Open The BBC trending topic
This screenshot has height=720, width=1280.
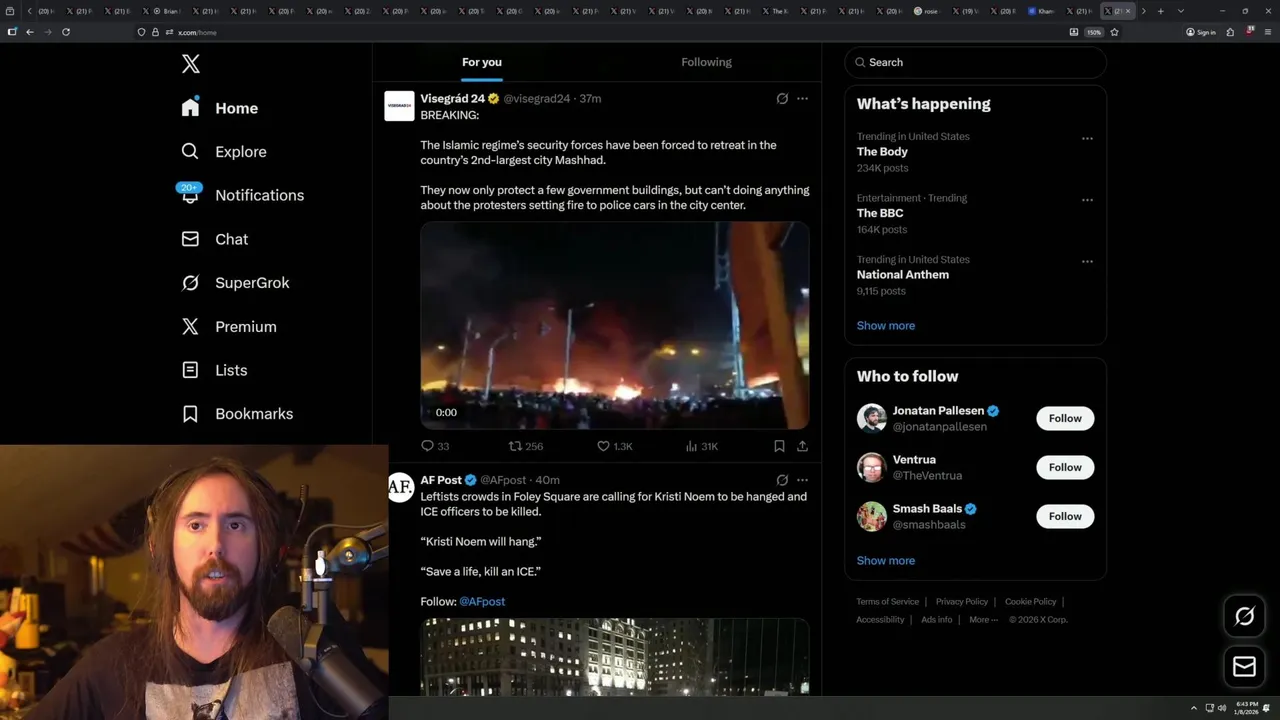[x=880, y=213]
